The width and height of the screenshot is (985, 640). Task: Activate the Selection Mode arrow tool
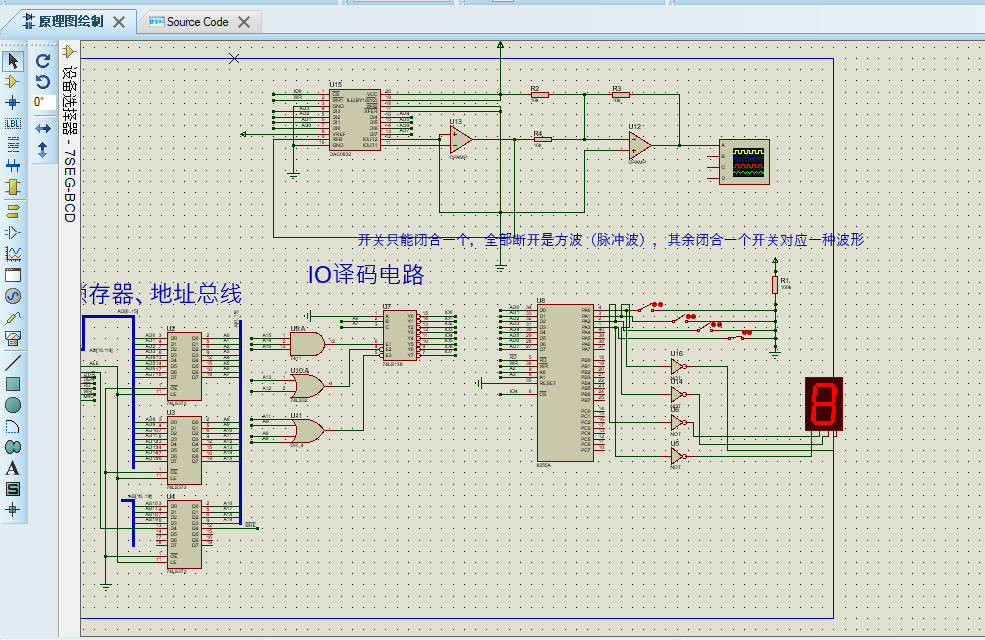[x=13, y=61]
